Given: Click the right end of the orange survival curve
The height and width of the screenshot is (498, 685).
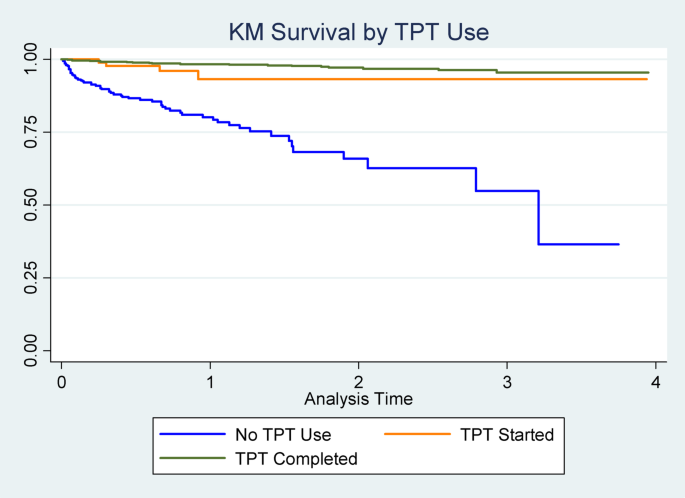Looking at the screenshot, I should pos(647,79).
